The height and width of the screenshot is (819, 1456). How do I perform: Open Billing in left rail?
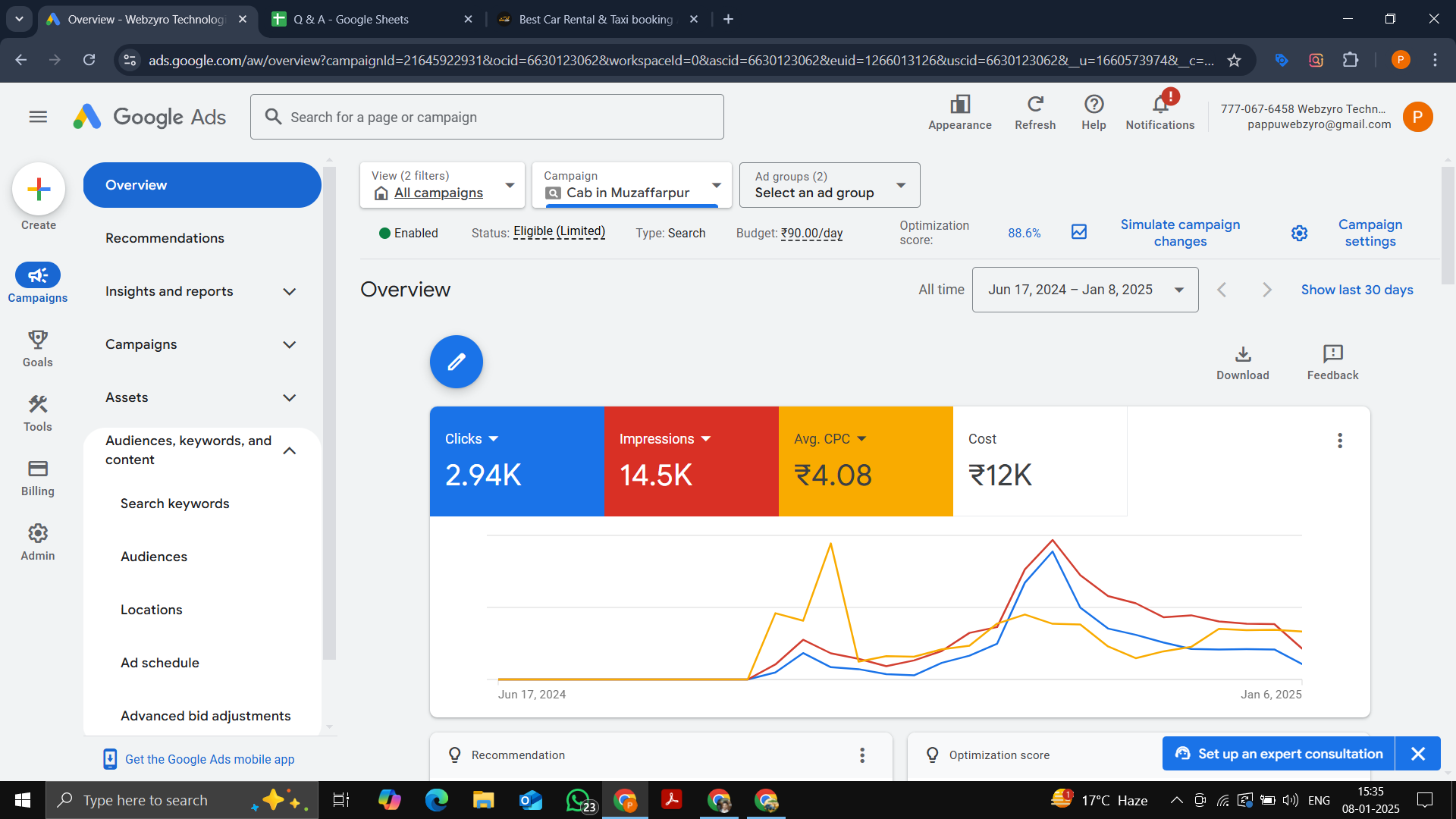click(x=38, y=477)
